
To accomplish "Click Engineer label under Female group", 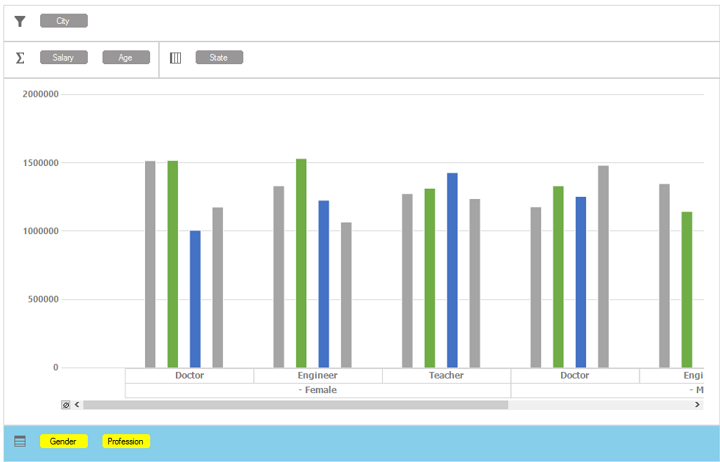I will coord(318,376).
